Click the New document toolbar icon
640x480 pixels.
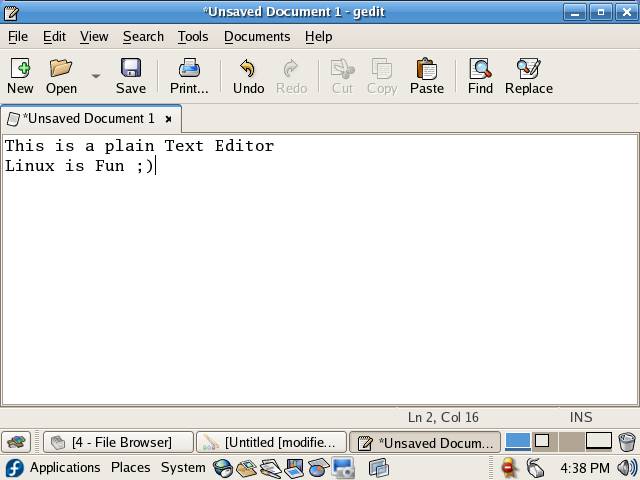20,69
